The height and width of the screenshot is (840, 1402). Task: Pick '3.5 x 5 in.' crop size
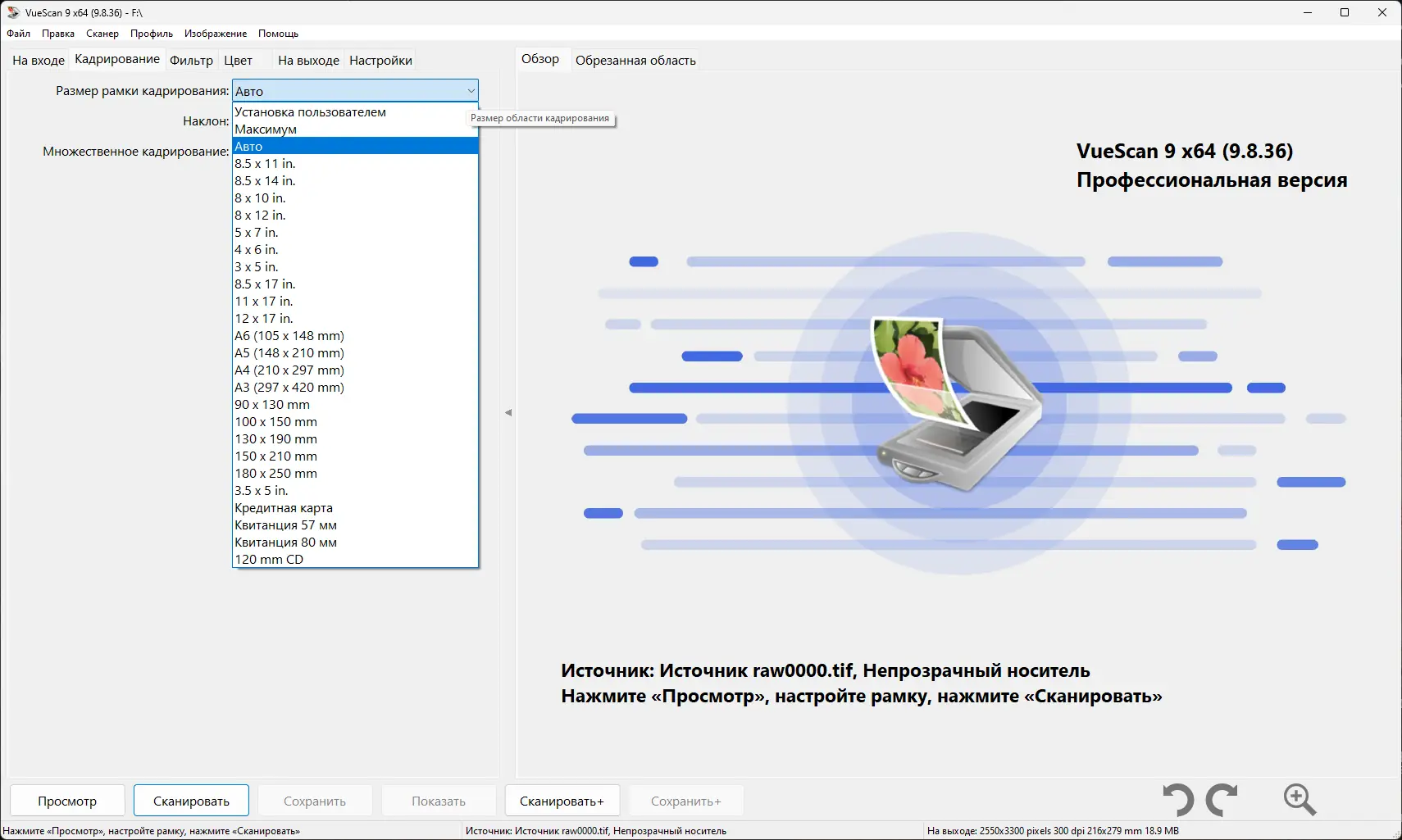[355, 491]
